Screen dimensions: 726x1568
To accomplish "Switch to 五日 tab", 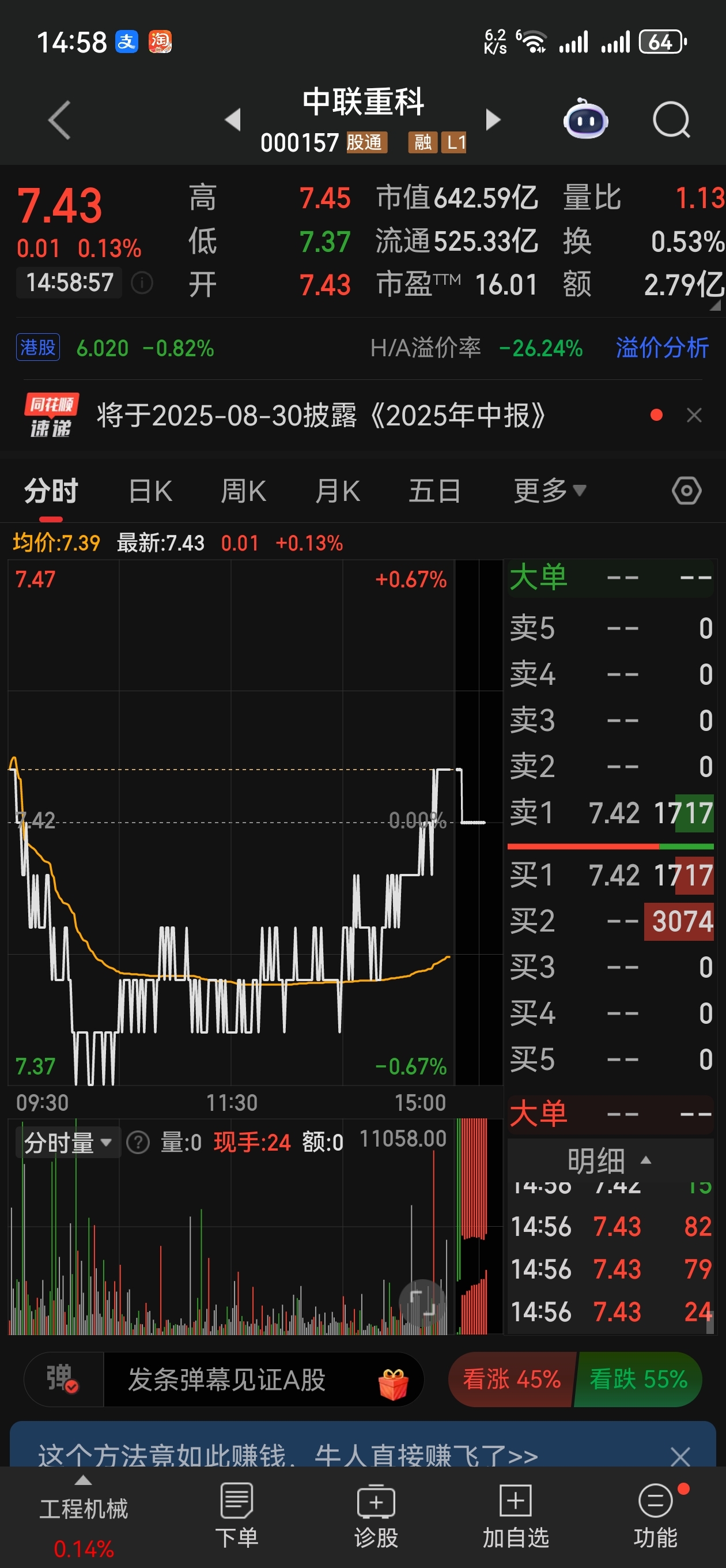I will [434, 491].
